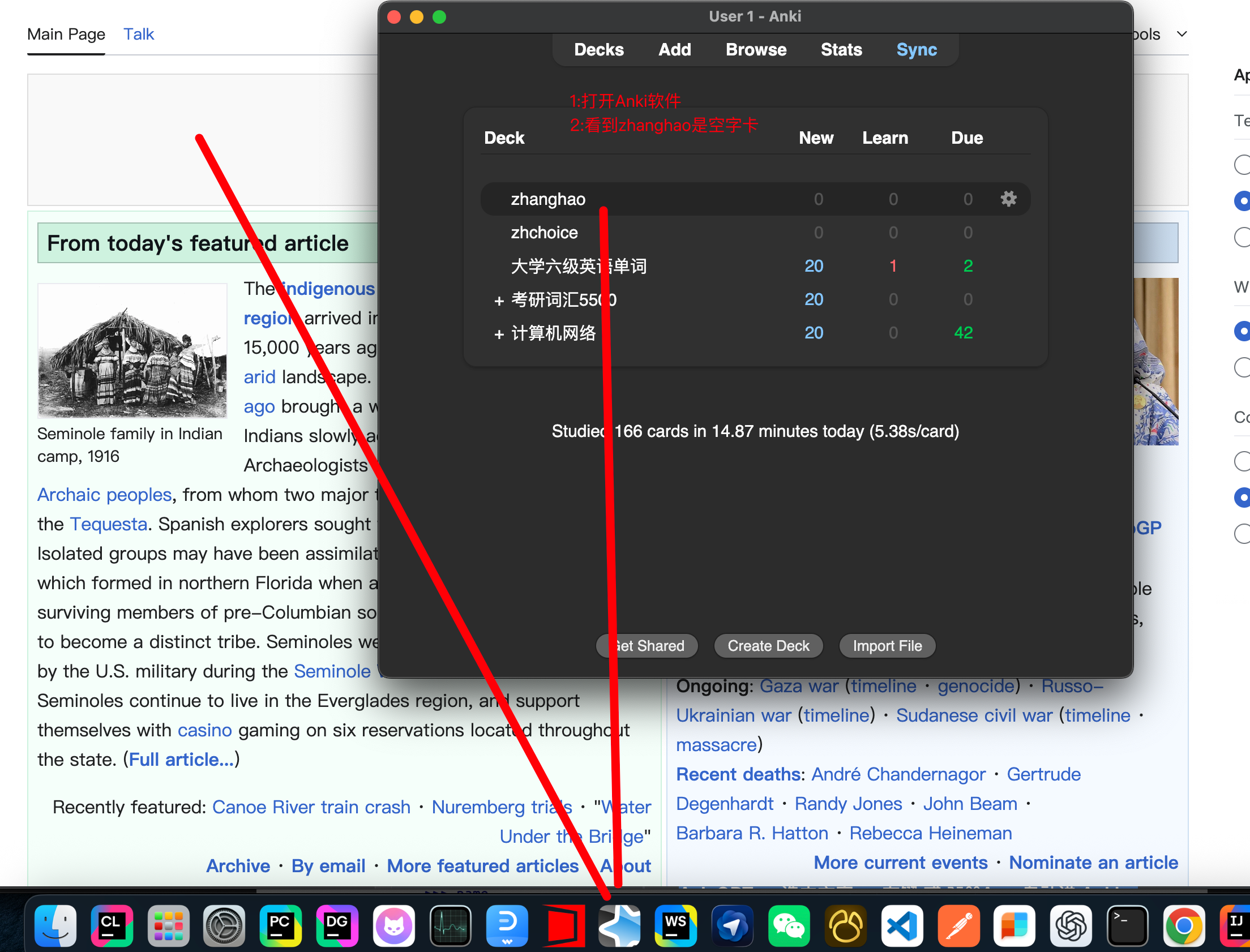Open Terminal from the Dock
The height and width of the screenshot is (952, 1250).
click(x=1127, y=926)
